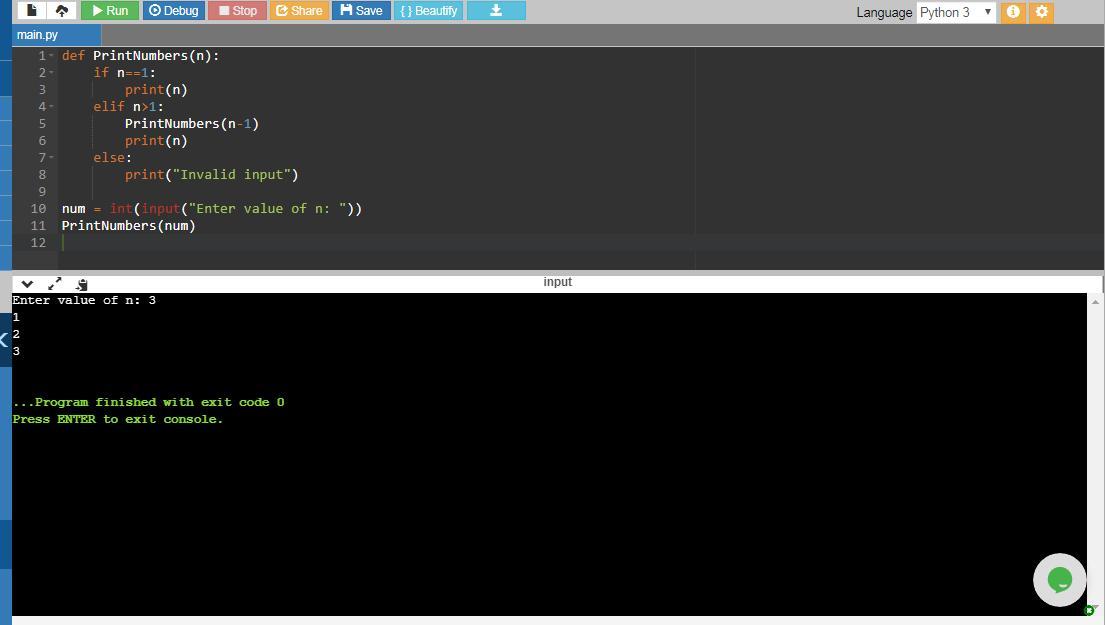Click the "if n==1:" statement on line 2

coord(125,73)
